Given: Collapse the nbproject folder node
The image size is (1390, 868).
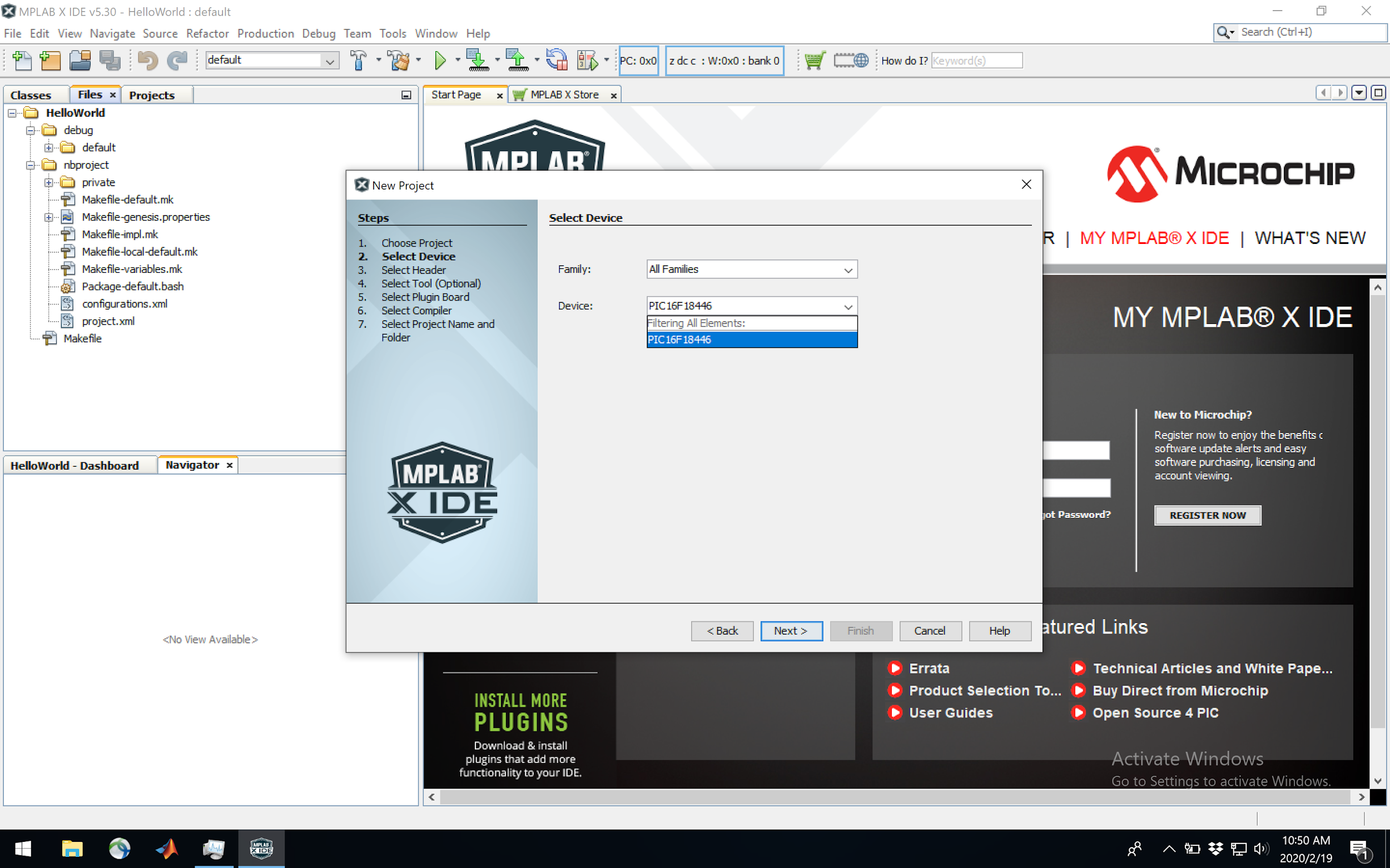Looking at the screenshot, I should point(31,166).
